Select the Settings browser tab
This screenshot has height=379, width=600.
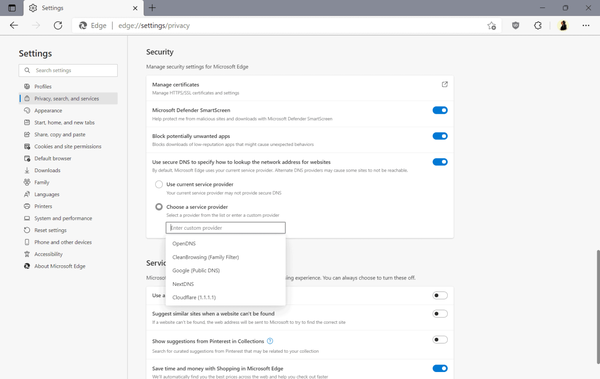[x=83, y=8]
